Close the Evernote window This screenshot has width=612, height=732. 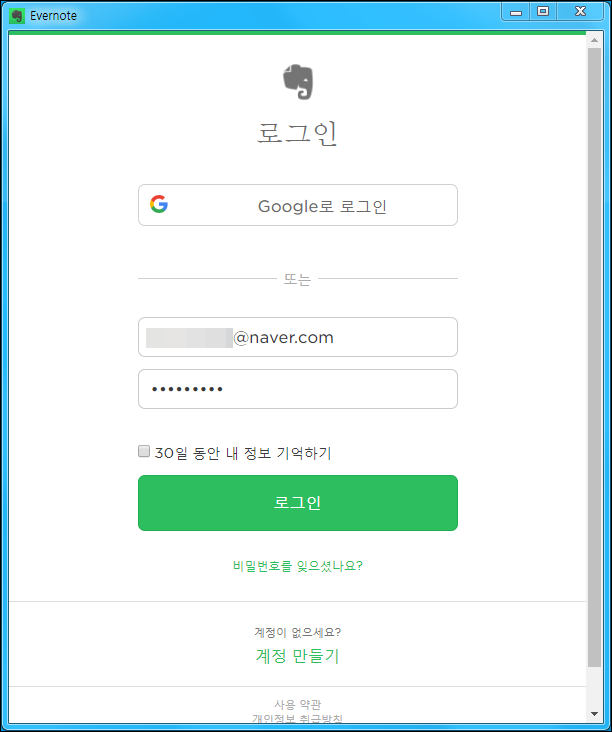click(x=580, y=12)
